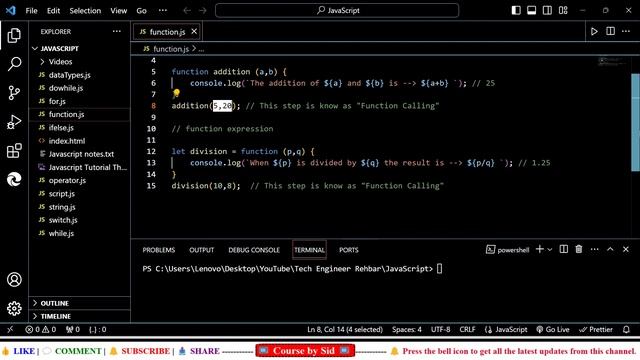
Task: Change end of line sequence CRLF
Action: click(x=467, y=329)
